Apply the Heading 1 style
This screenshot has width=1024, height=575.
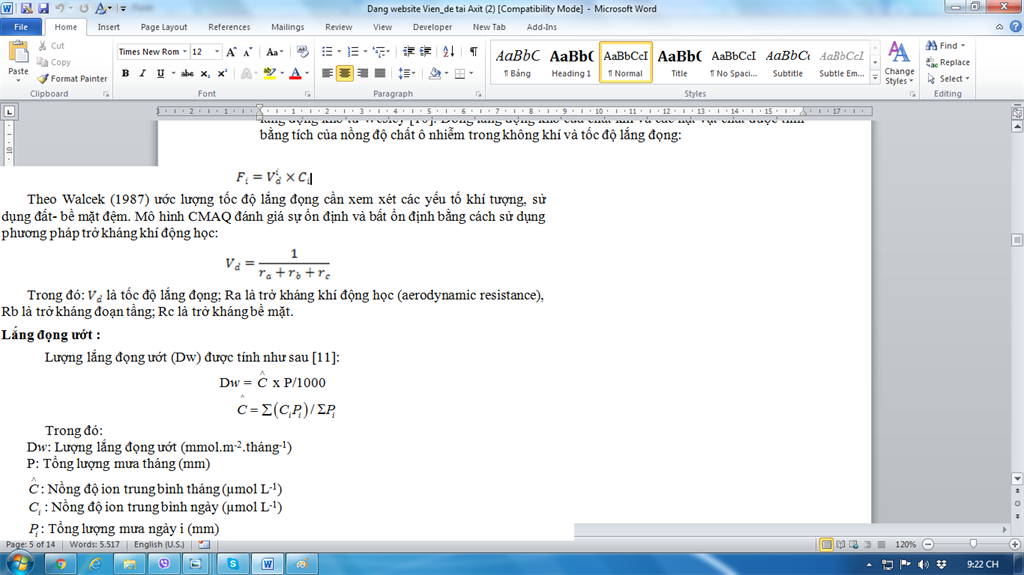[x=571, y=62]
